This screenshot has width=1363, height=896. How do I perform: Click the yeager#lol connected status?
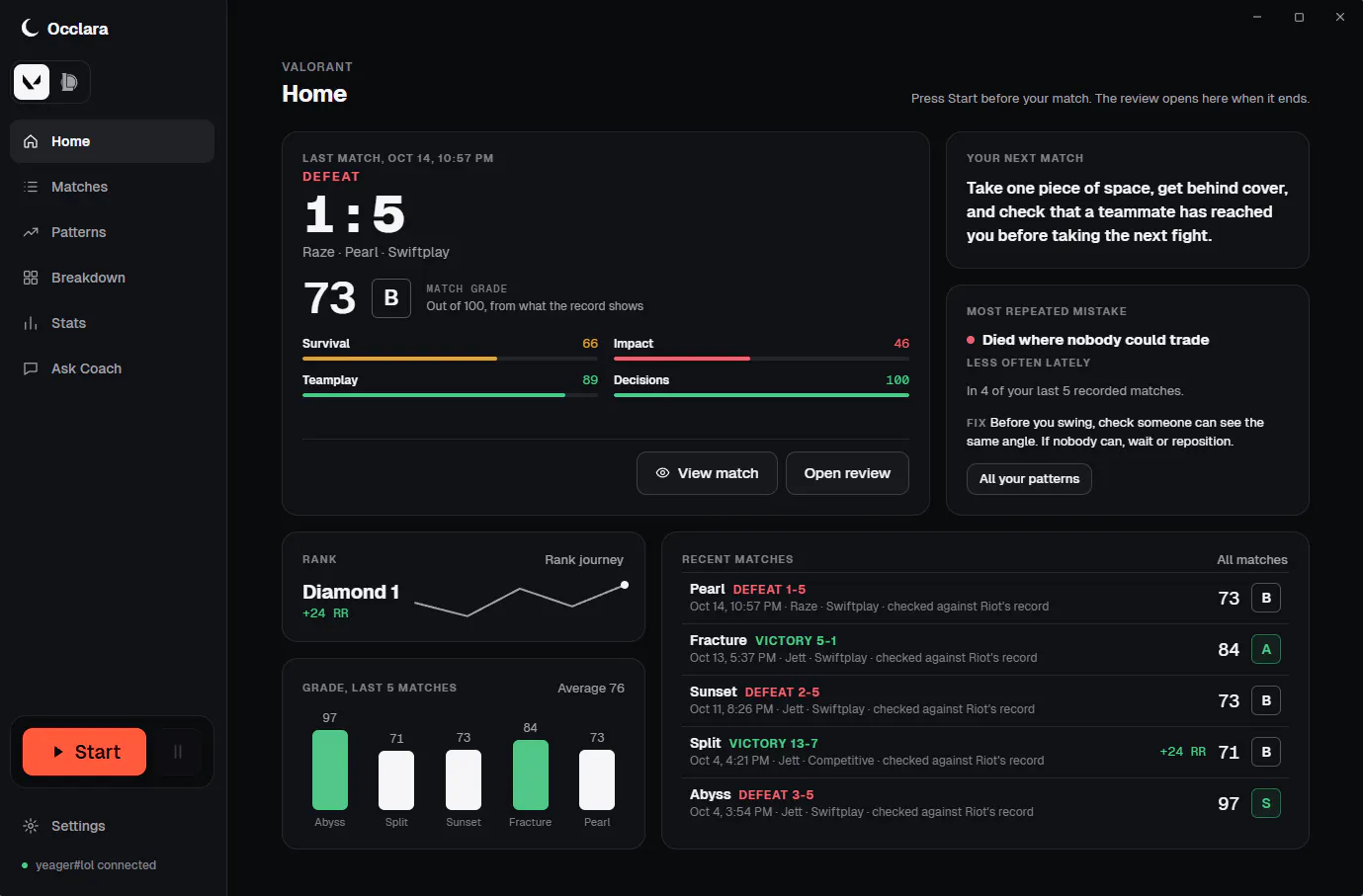[89, 865]
